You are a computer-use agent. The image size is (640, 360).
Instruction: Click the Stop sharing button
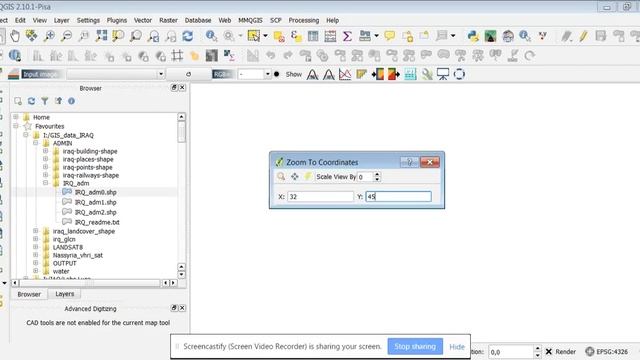click(415, 347)
